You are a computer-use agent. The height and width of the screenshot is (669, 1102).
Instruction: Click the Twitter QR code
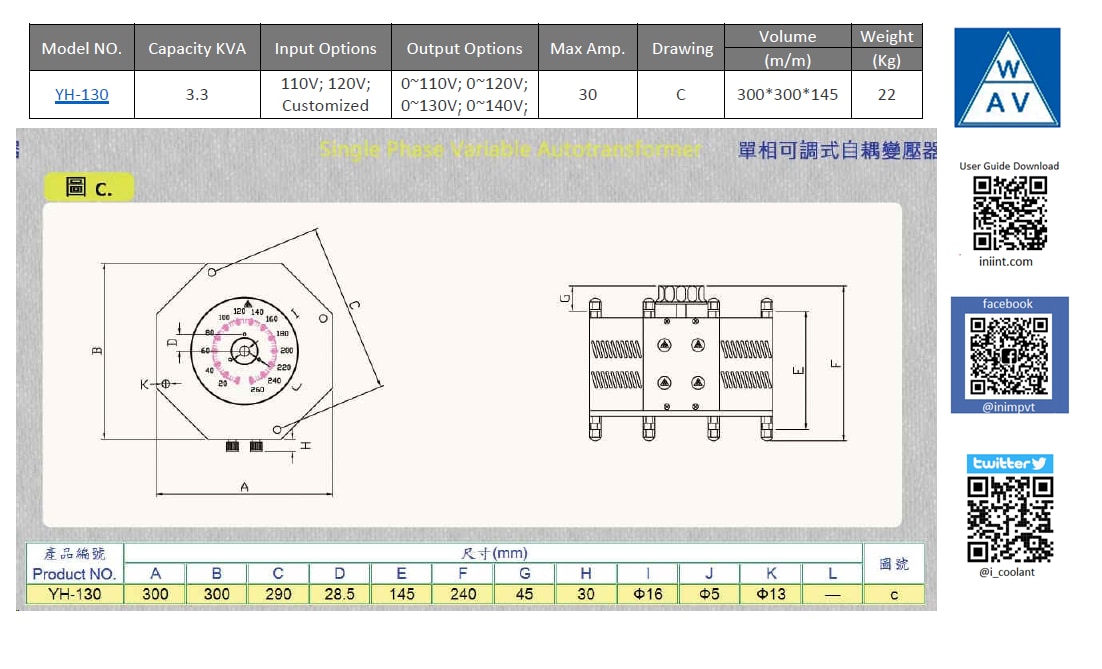1010,519
